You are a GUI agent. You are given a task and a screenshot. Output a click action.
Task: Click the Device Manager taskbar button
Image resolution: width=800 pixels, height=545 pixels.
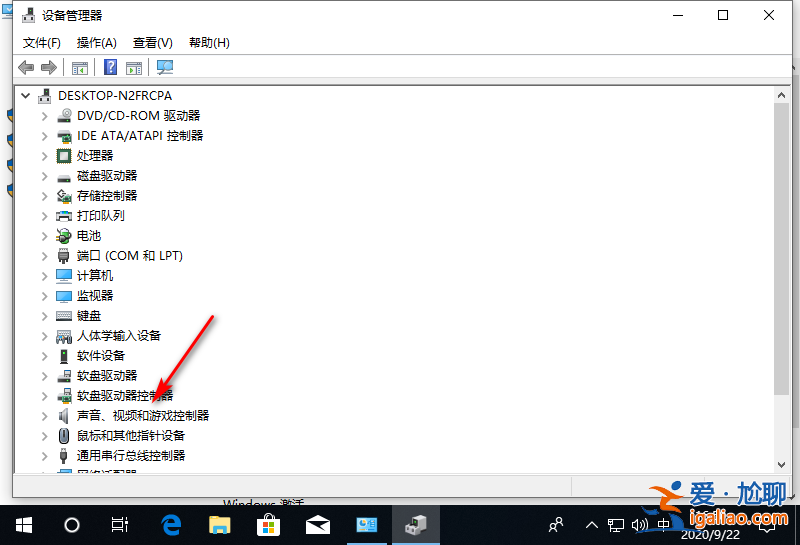click(416, 525)
